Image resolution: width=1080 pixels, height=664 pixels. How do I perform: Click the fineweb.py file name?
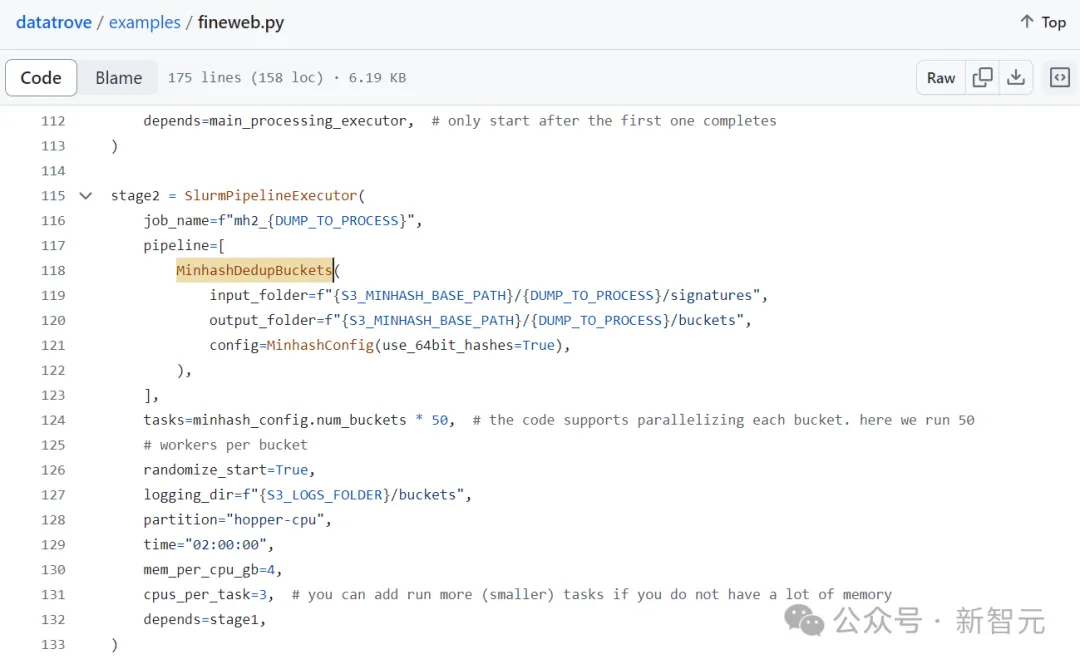(241, 22)
